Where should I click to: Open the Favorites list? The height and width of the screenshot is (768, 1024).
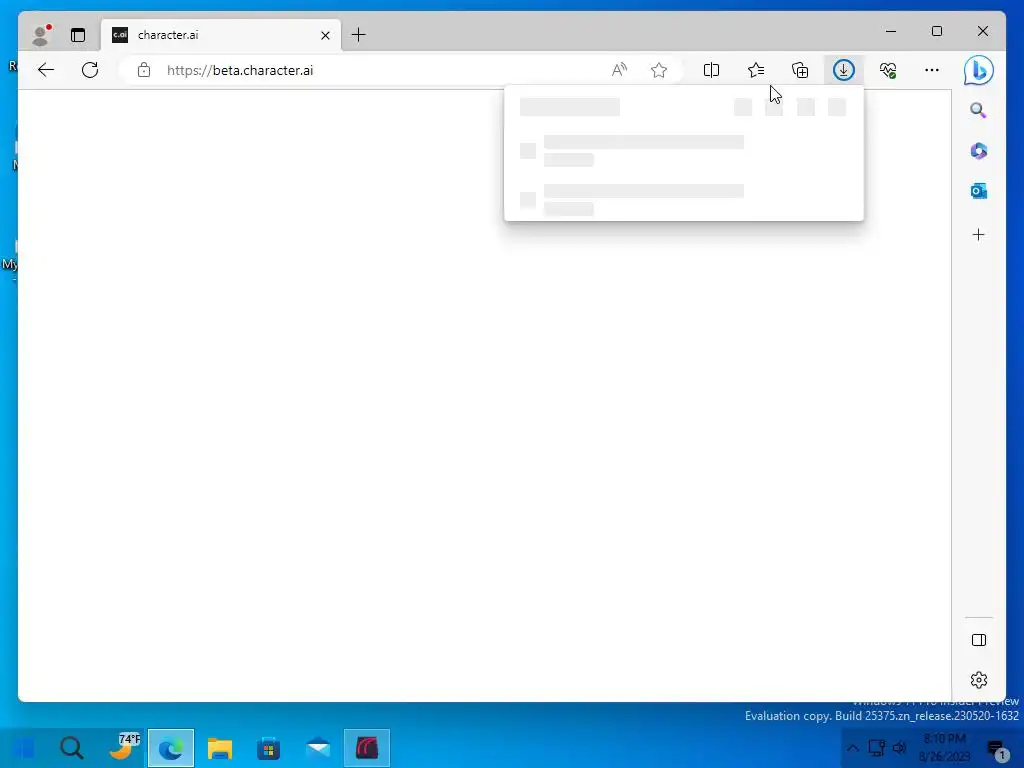[x=756, y=70]
